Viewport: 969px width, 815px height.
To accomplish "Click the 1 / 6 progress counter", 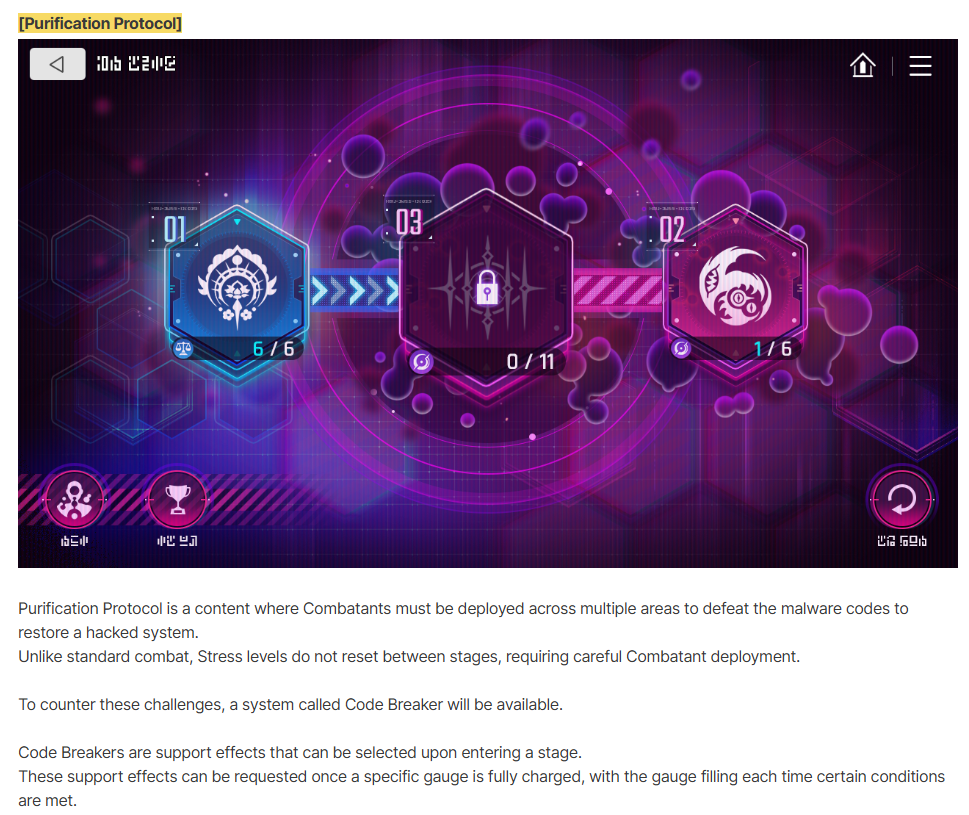I will [772, 349].
